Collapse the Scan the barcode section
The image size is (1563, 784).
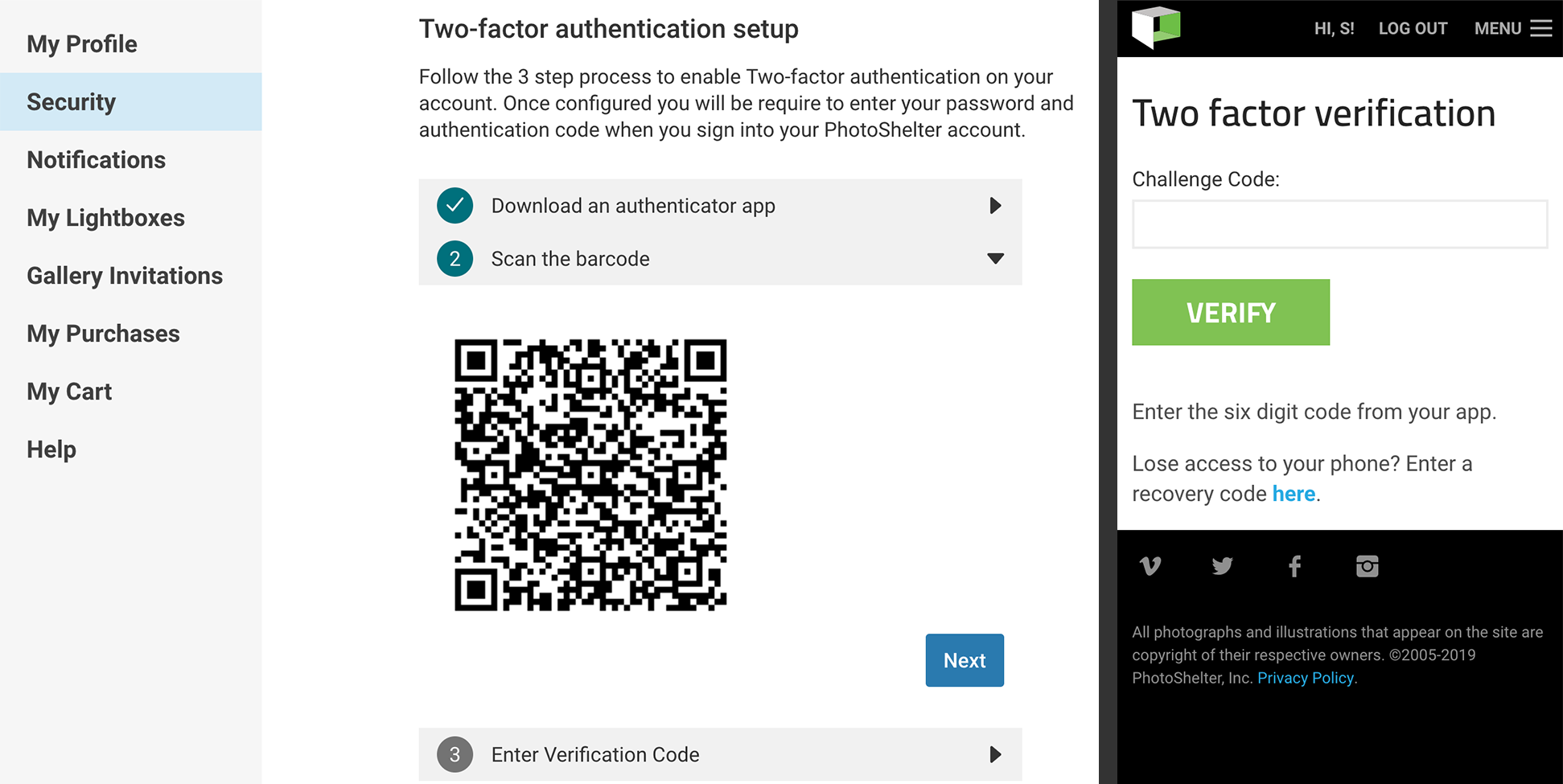click(x=995, y=258)
